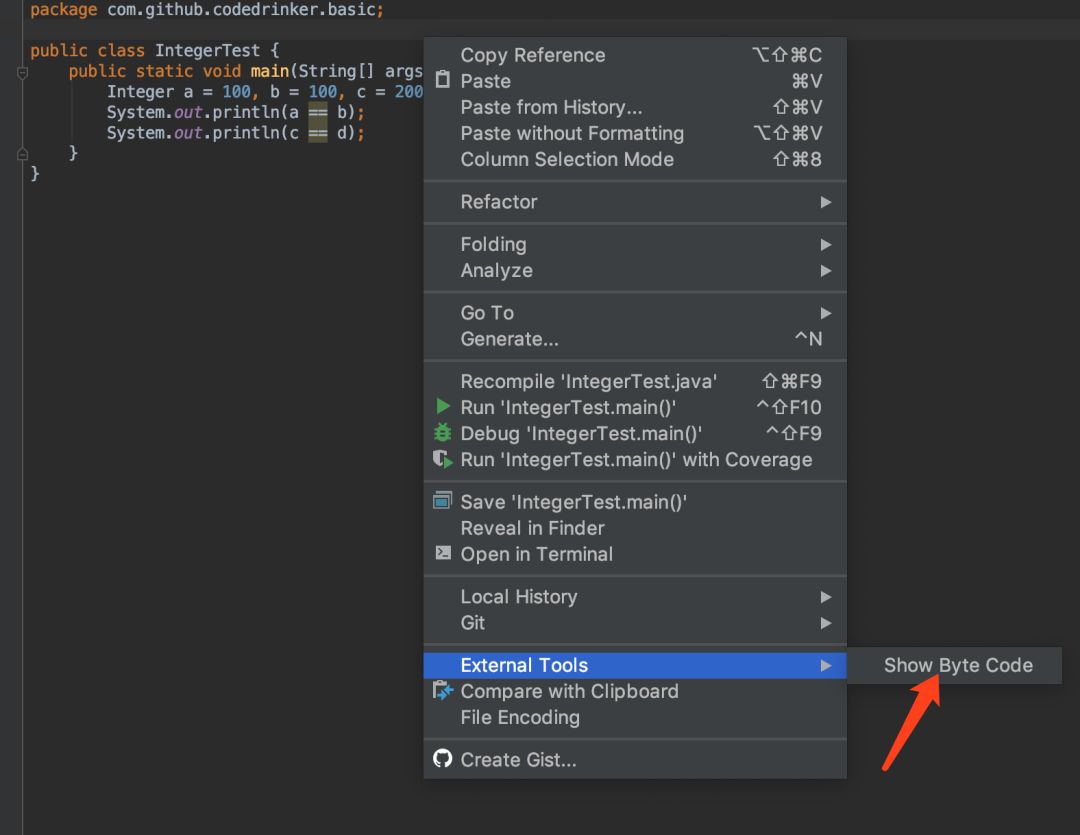Screen dimensions: 1080x835
Task: Click the Compare with Clipboard icon
Action: [x=443, y=691]
